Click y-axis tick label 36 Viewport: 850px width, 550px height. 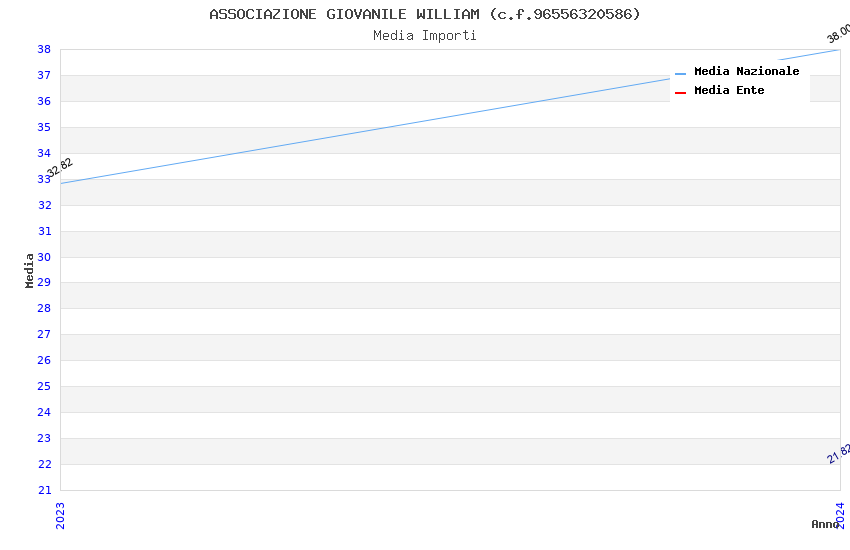point(44,101)
